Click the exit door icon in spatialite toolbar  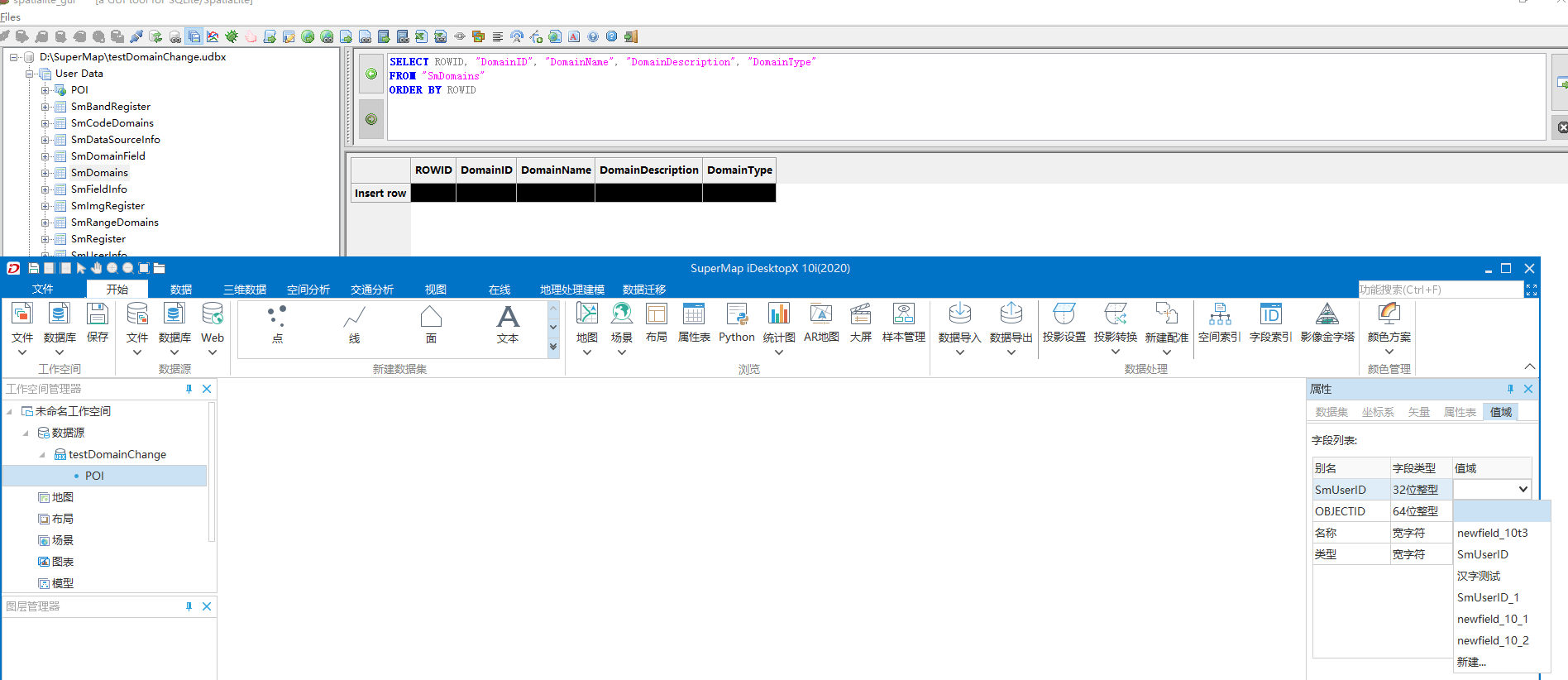click(631, 36)
